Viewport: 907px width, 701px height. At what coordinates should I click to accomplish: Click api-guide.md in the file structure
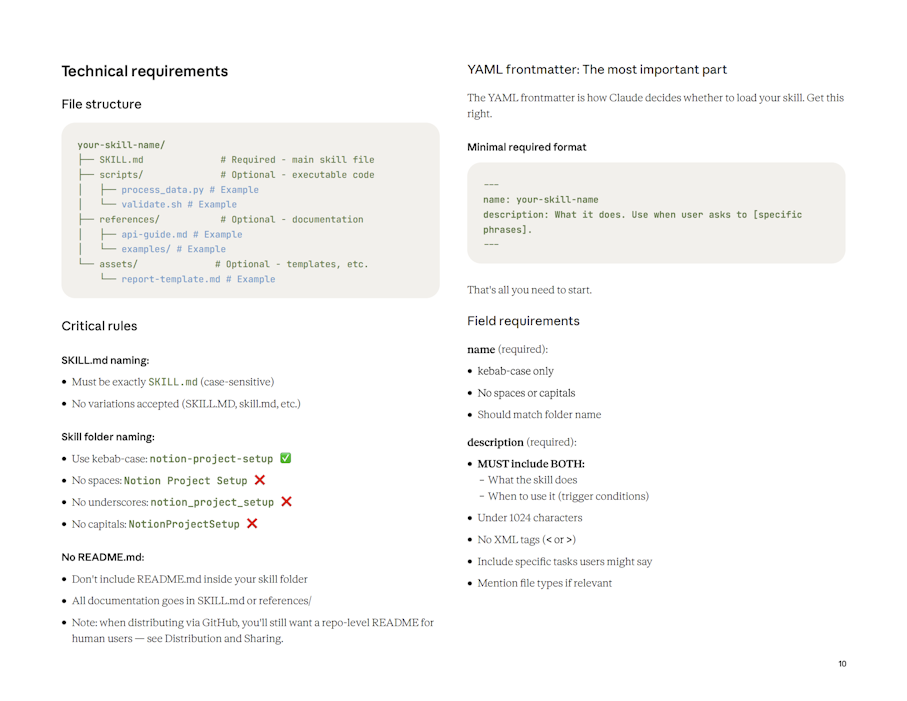coord(154,234)
